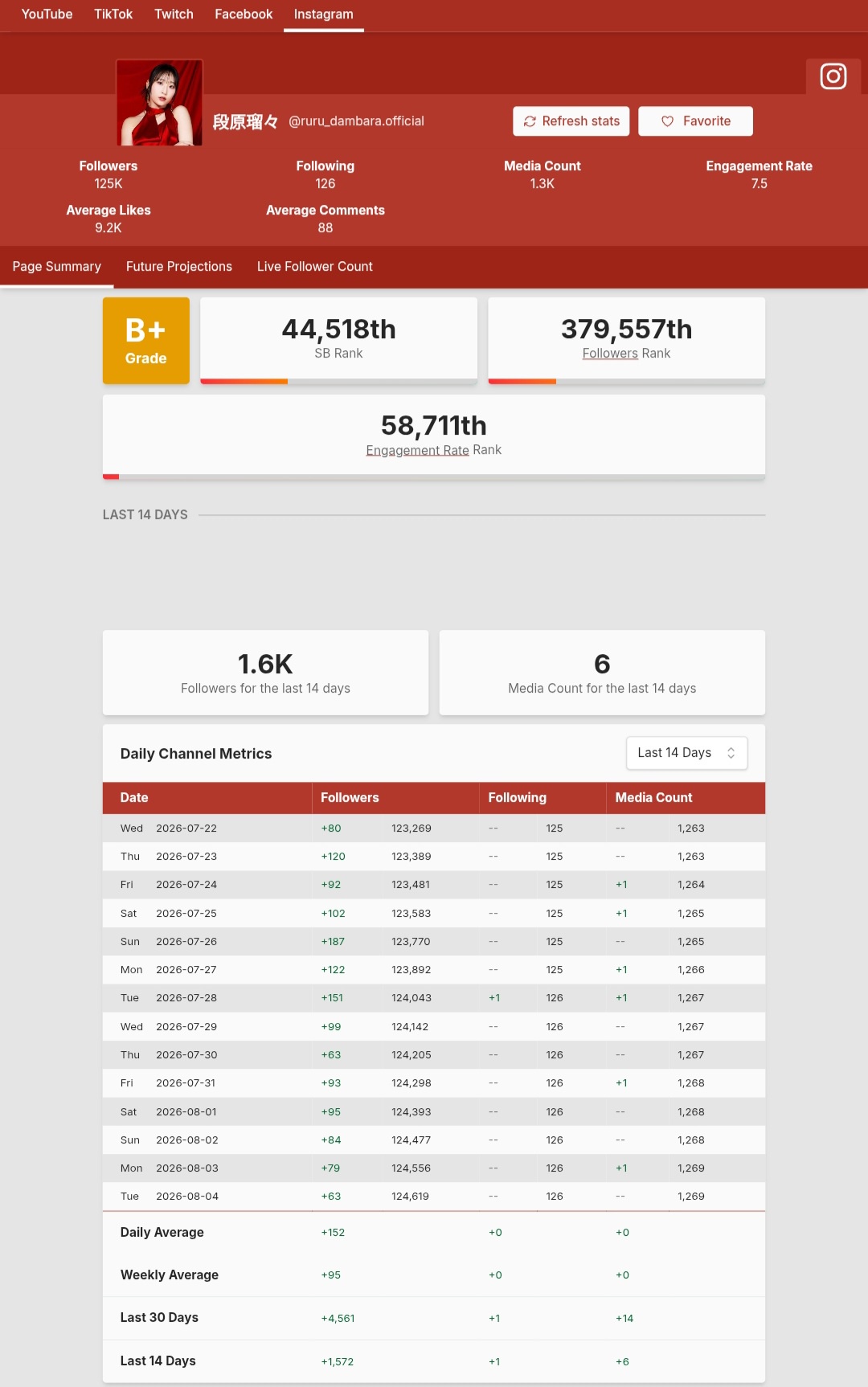This screenshot has width=868, height=1387.
Task: Click the refresh arrows icon
Action: click(530, 121)
